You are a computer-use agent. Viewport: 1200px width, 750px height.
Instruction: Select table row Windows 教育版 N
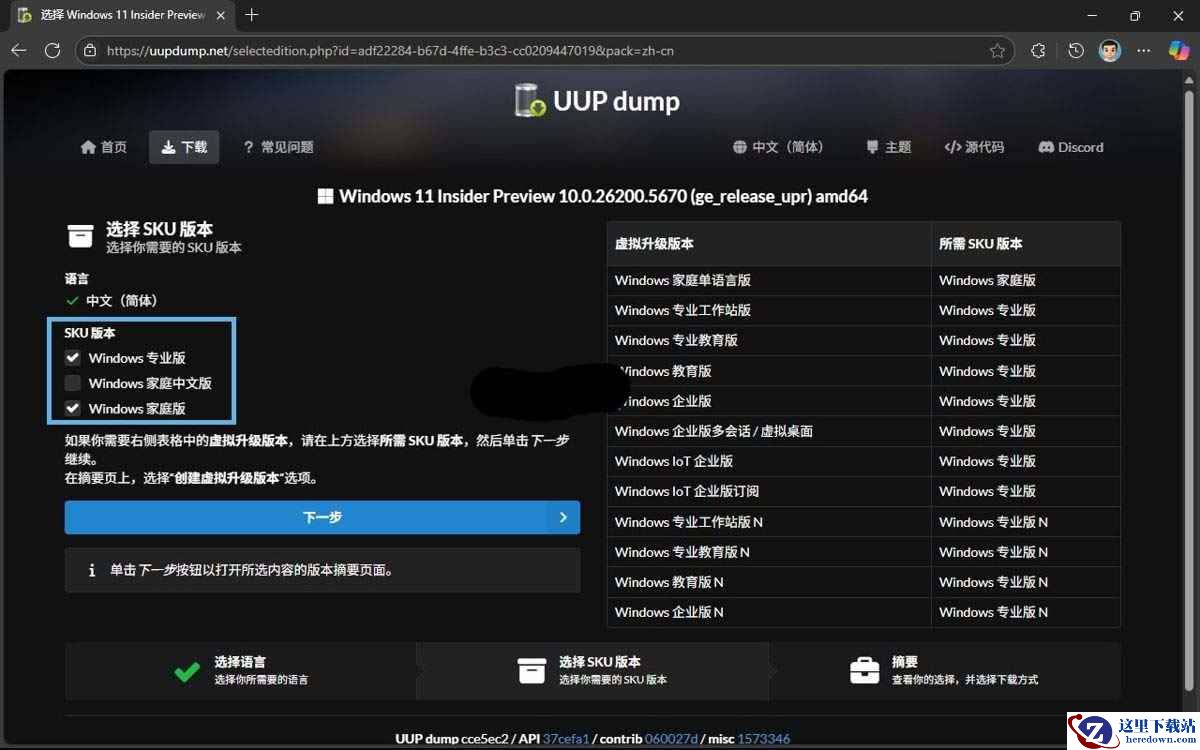tap(863, 582)
